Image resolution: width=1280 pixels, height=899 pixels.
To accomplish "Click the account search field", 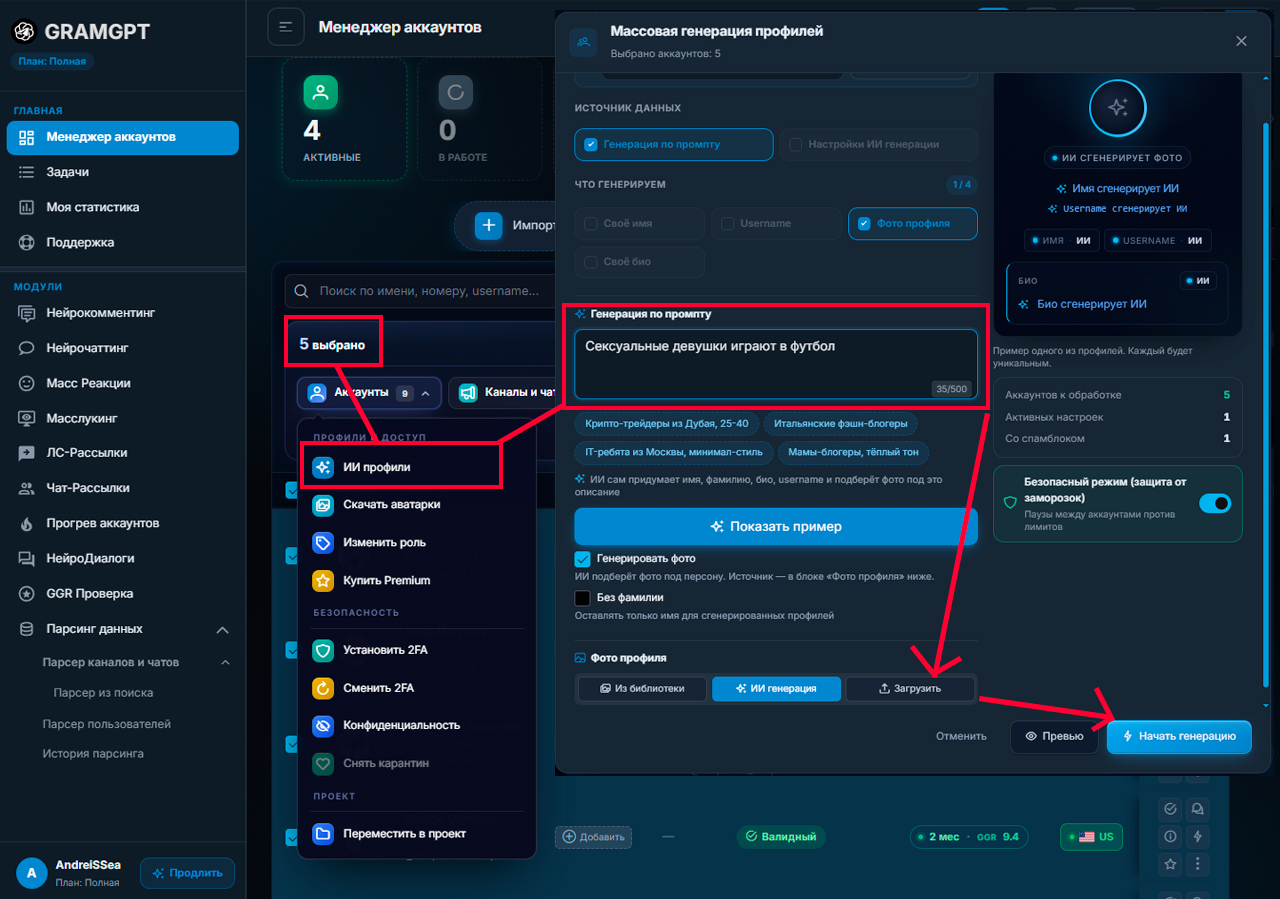I will pos(420,291).
